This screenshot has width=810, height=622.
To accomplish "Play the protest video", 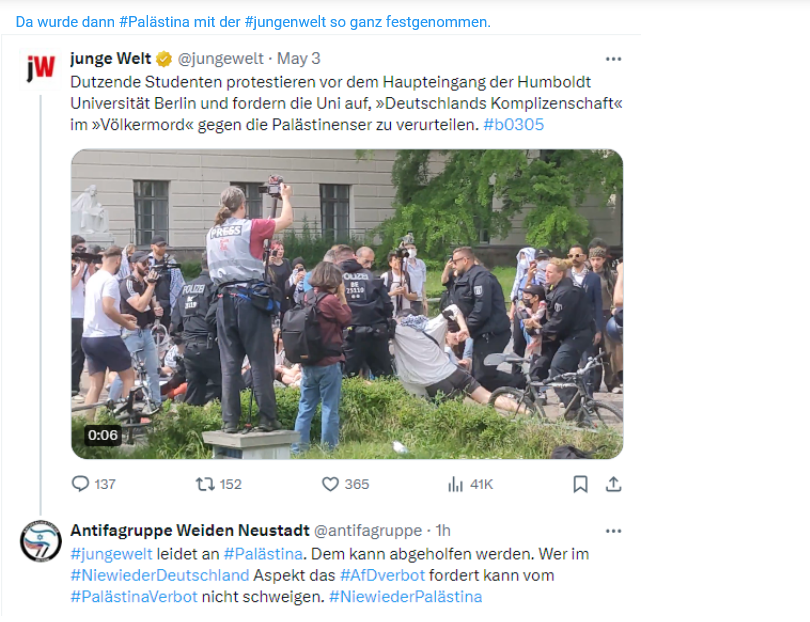I will point(347,304).
